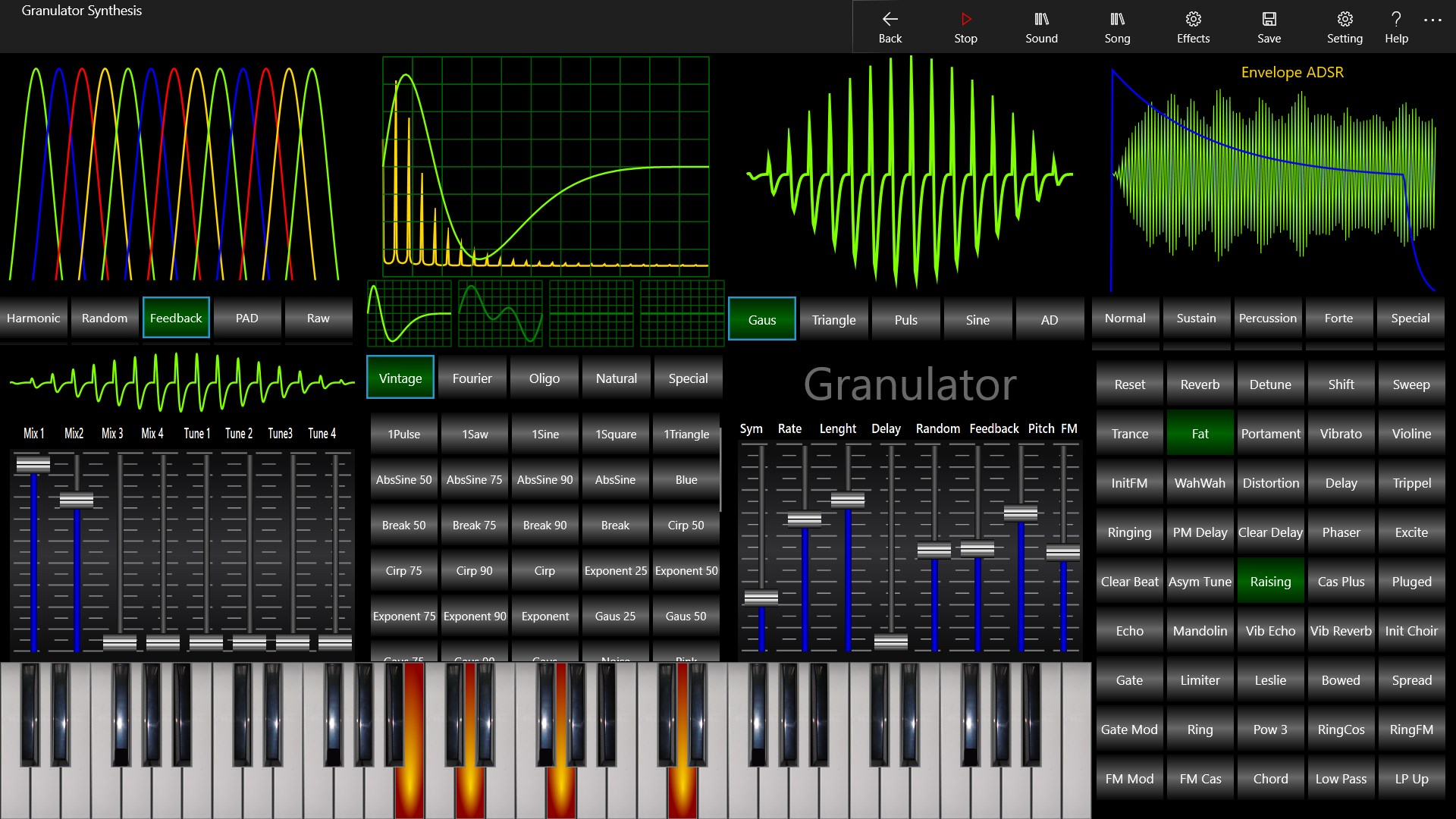The image size is (1456, 819).
Task: Open the Setting panel
Action: [1345, 27]
